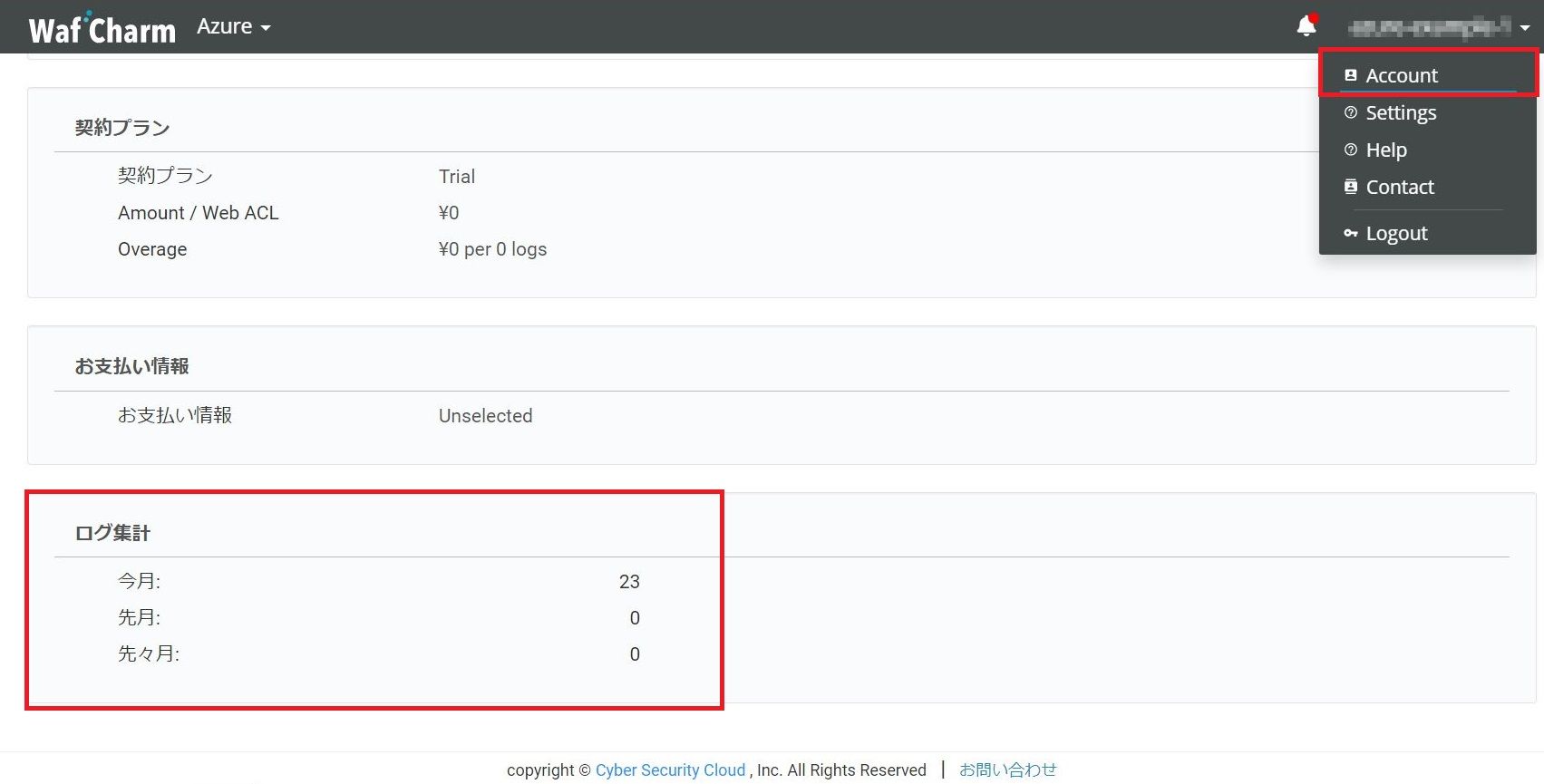Select the Trial plan value
Screen dimensions: 1544x784
457,177
